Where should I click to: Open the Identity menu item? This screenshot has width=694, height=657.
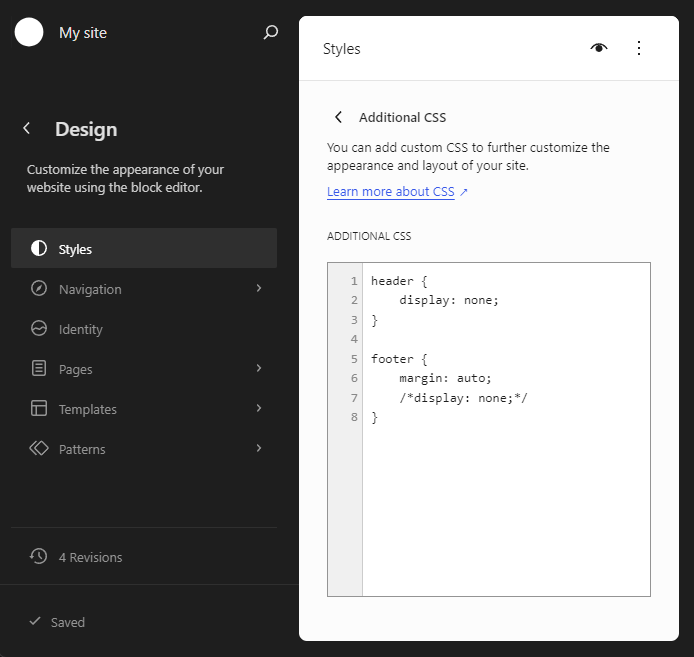[x=144, y=328]
